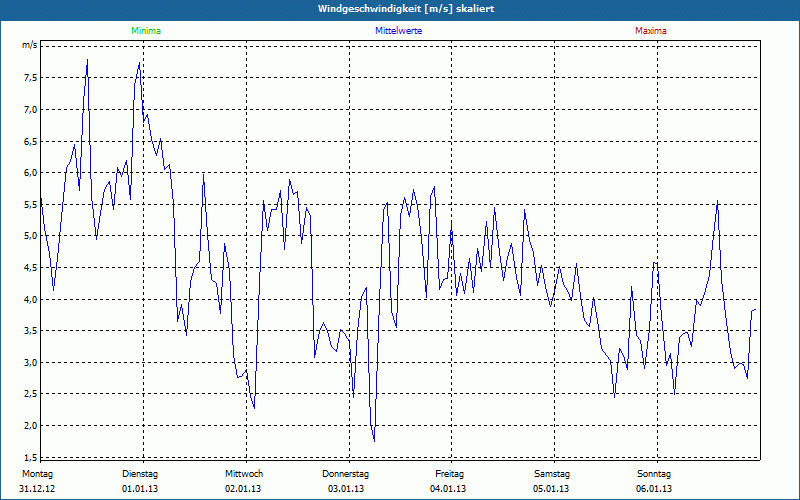
Task: Click the 6,0 y-axis value
Action: 30,172
